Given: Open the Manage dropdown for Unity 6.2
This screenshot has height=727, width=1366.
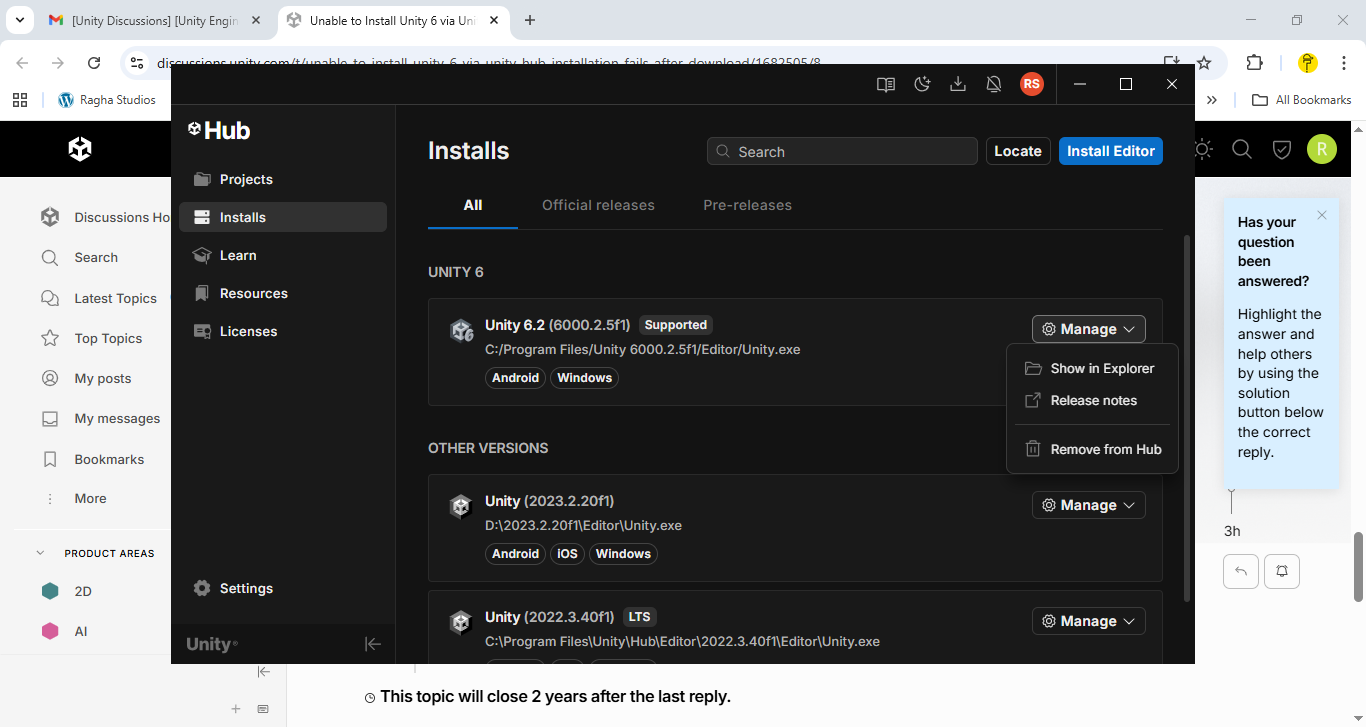Looking at the screenshot, I should pos(1088,328).
